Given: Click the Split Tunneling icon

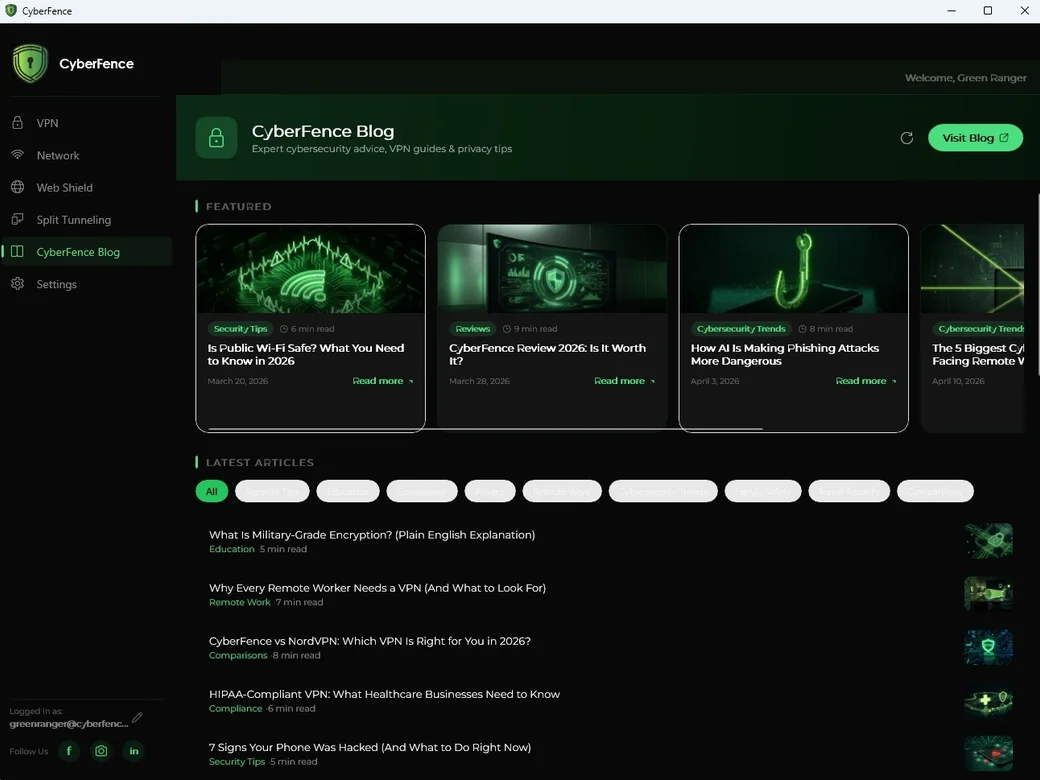Looking at the screenshot, I should click(x=18, y=219).
